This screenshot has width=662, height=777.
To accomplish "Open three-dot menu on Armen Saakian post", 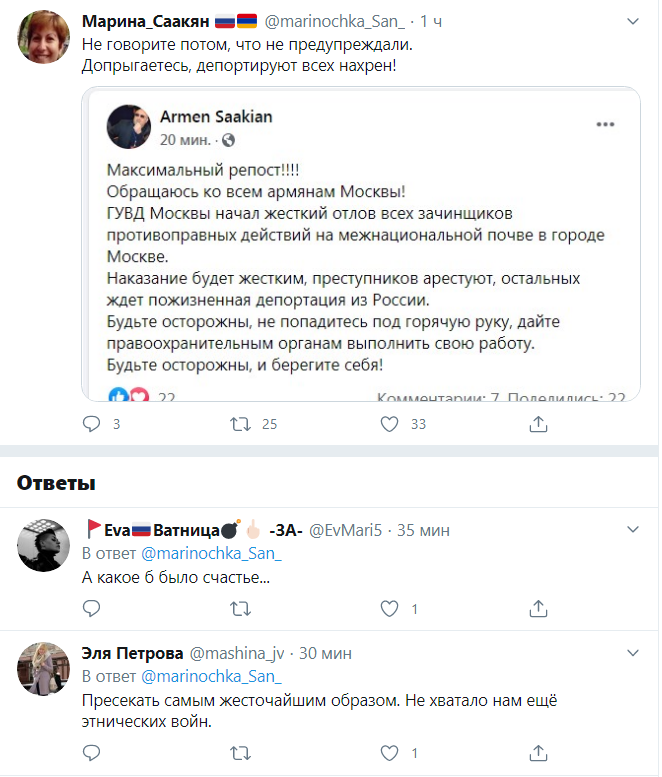I will click(605, 124).
